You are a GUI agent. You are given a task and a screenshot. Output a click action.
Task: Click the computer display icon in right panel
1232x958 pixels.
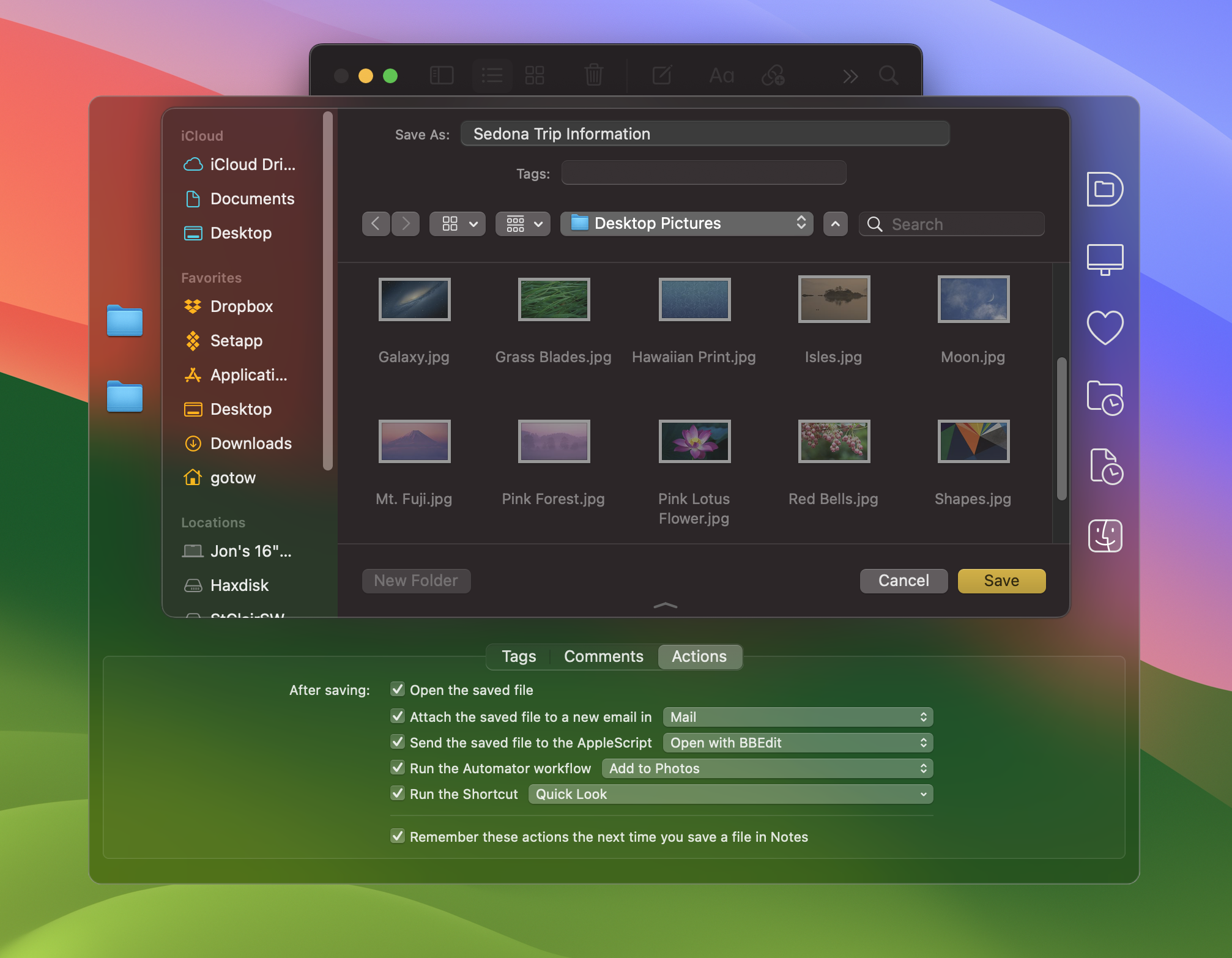point(1105,259)
